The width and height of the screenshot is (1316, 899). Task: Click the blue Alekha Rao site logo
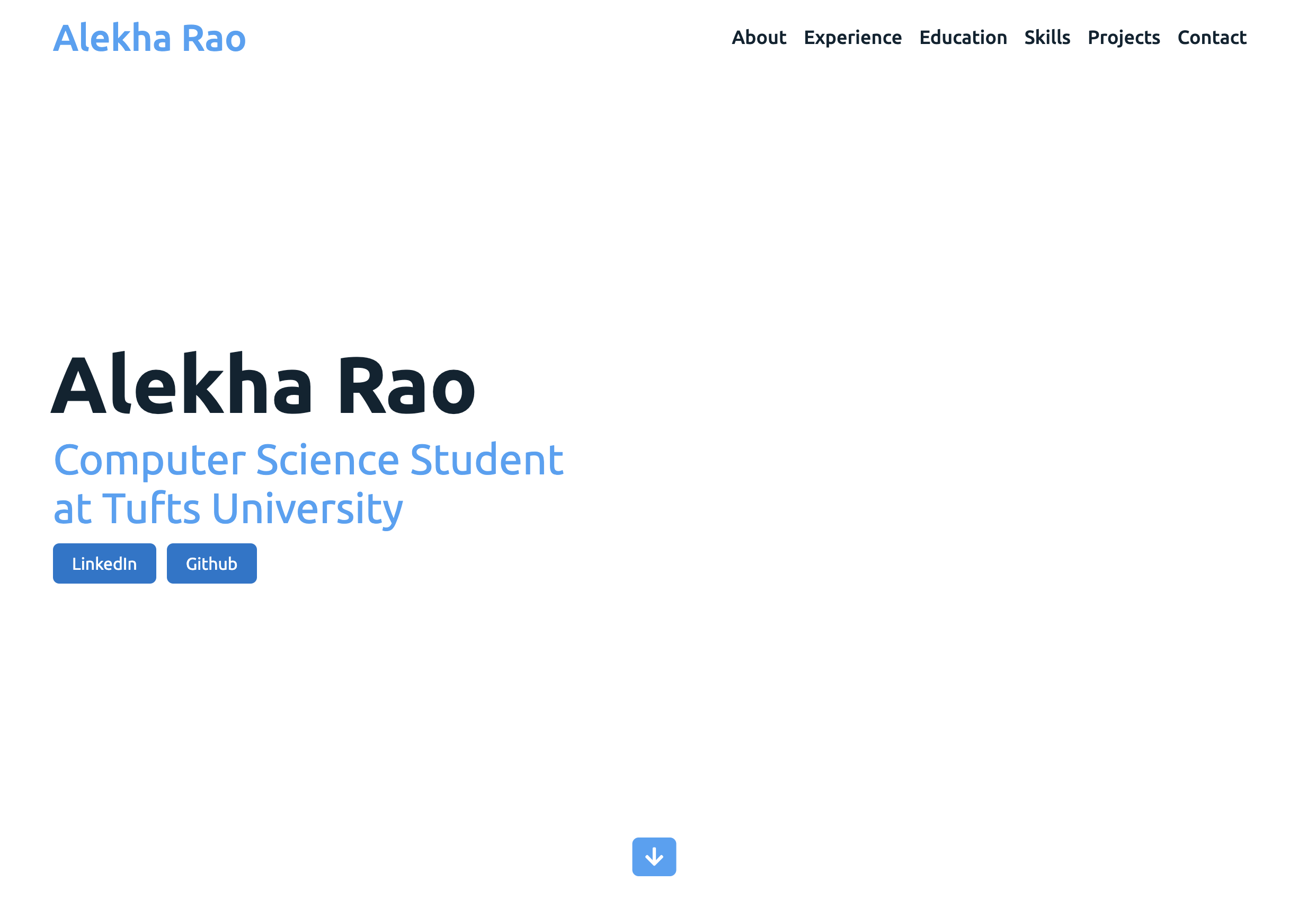tap(149, 38)
